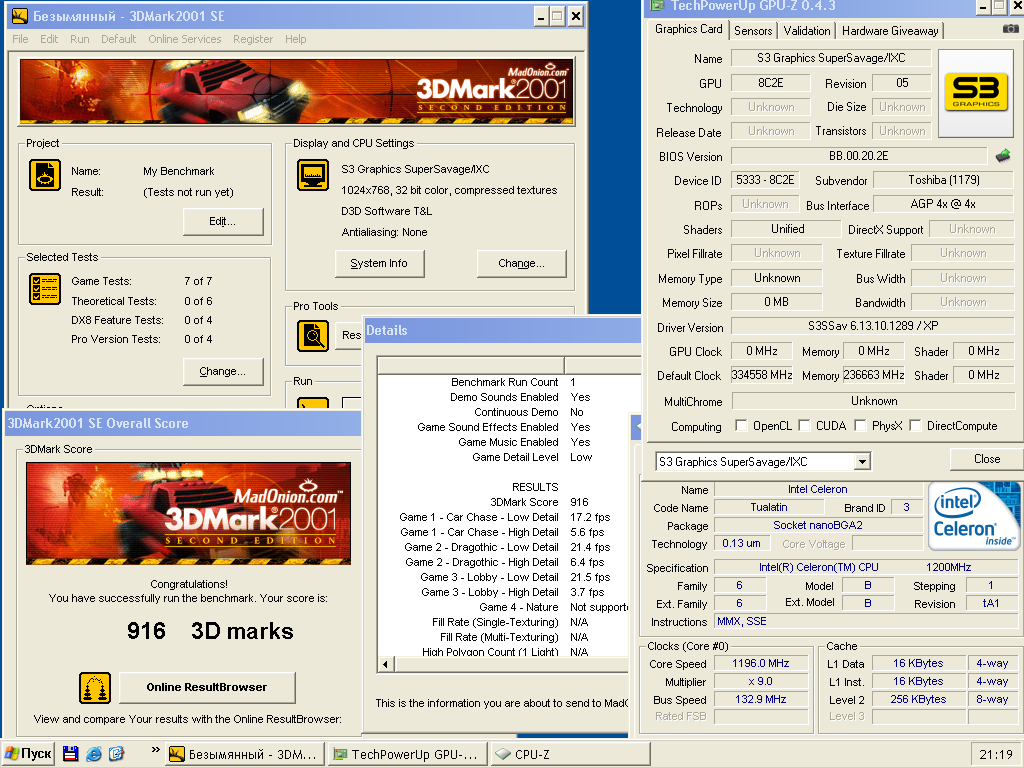1024x768 pixels.
Task: Click the CPU-Z Core Speed value 1196.0 MHz
Action: coord(760,664)
